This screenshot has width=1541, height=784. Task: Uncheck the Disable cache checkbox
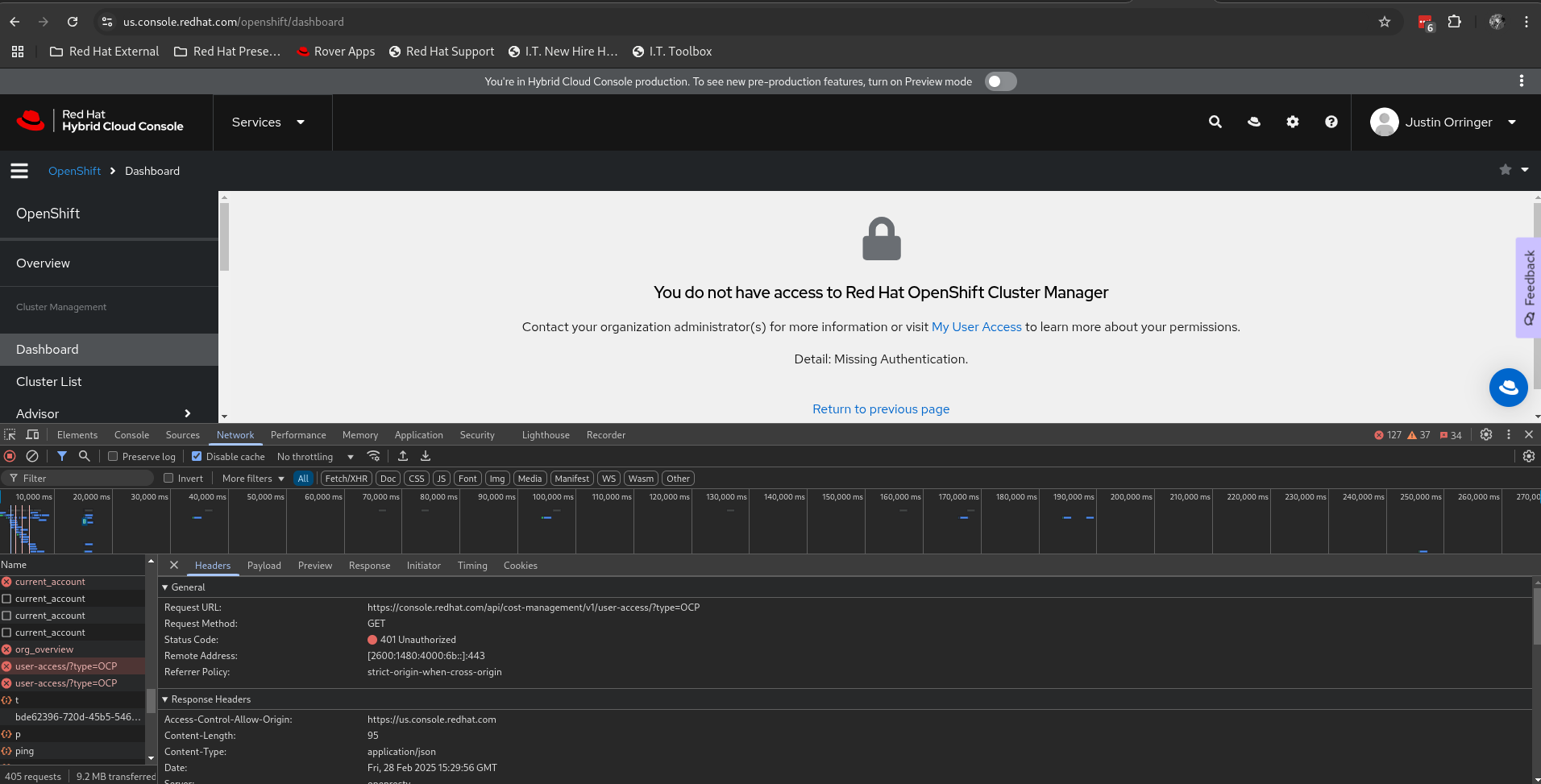coord(197,456)
